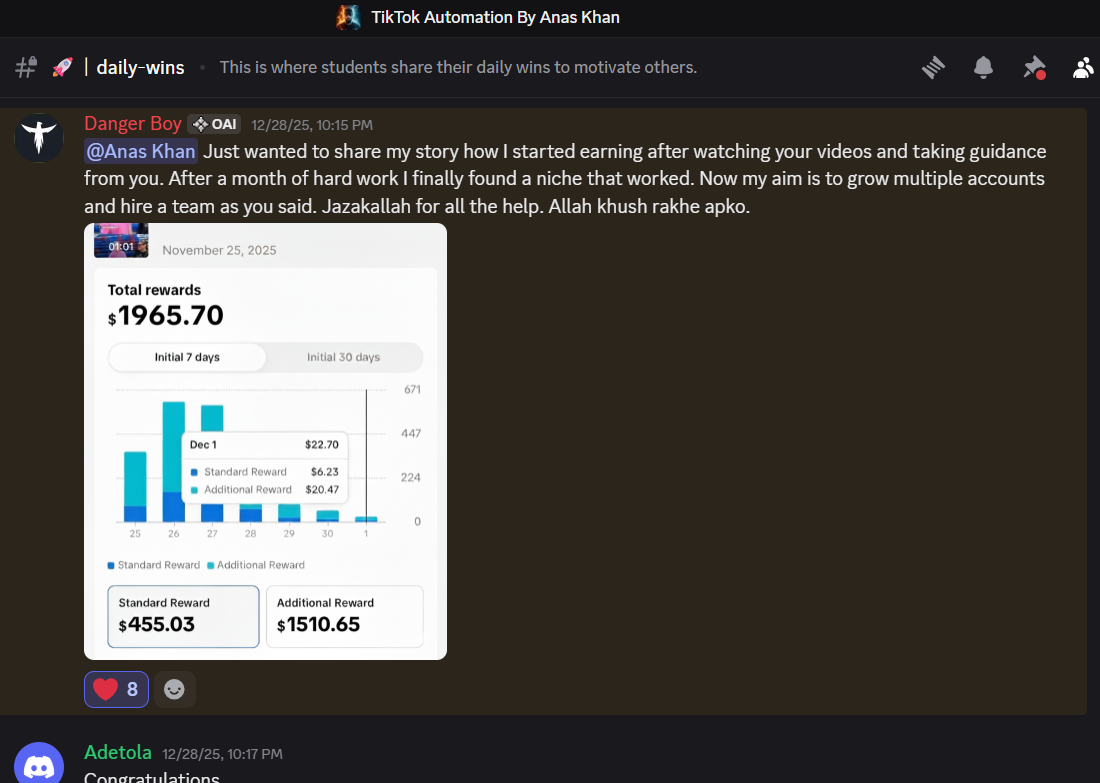Image resolution: width=1100 pixels, height=783 pixels.
Task: Click the Additional Reward $1510.65 card
Action: point(344,616)
